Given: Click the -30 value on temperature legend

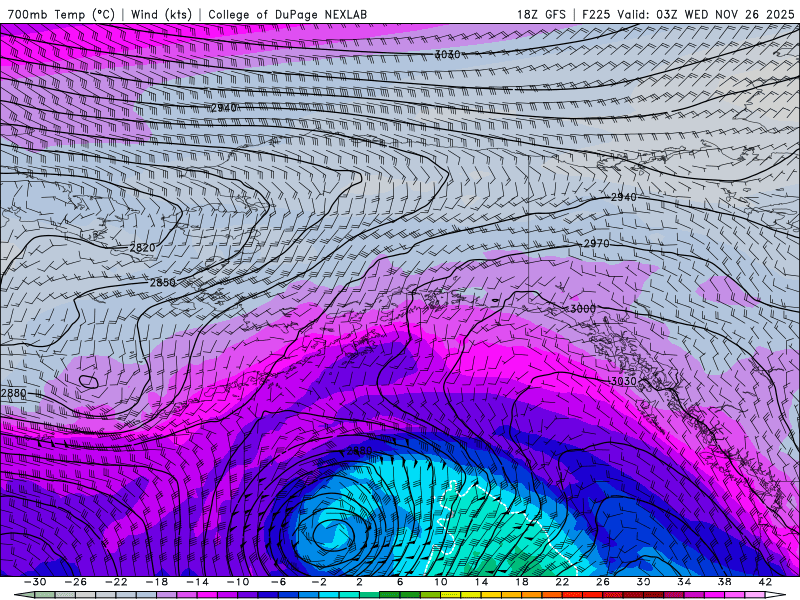Looking at the screenshot, I should [x=35, y=582].
